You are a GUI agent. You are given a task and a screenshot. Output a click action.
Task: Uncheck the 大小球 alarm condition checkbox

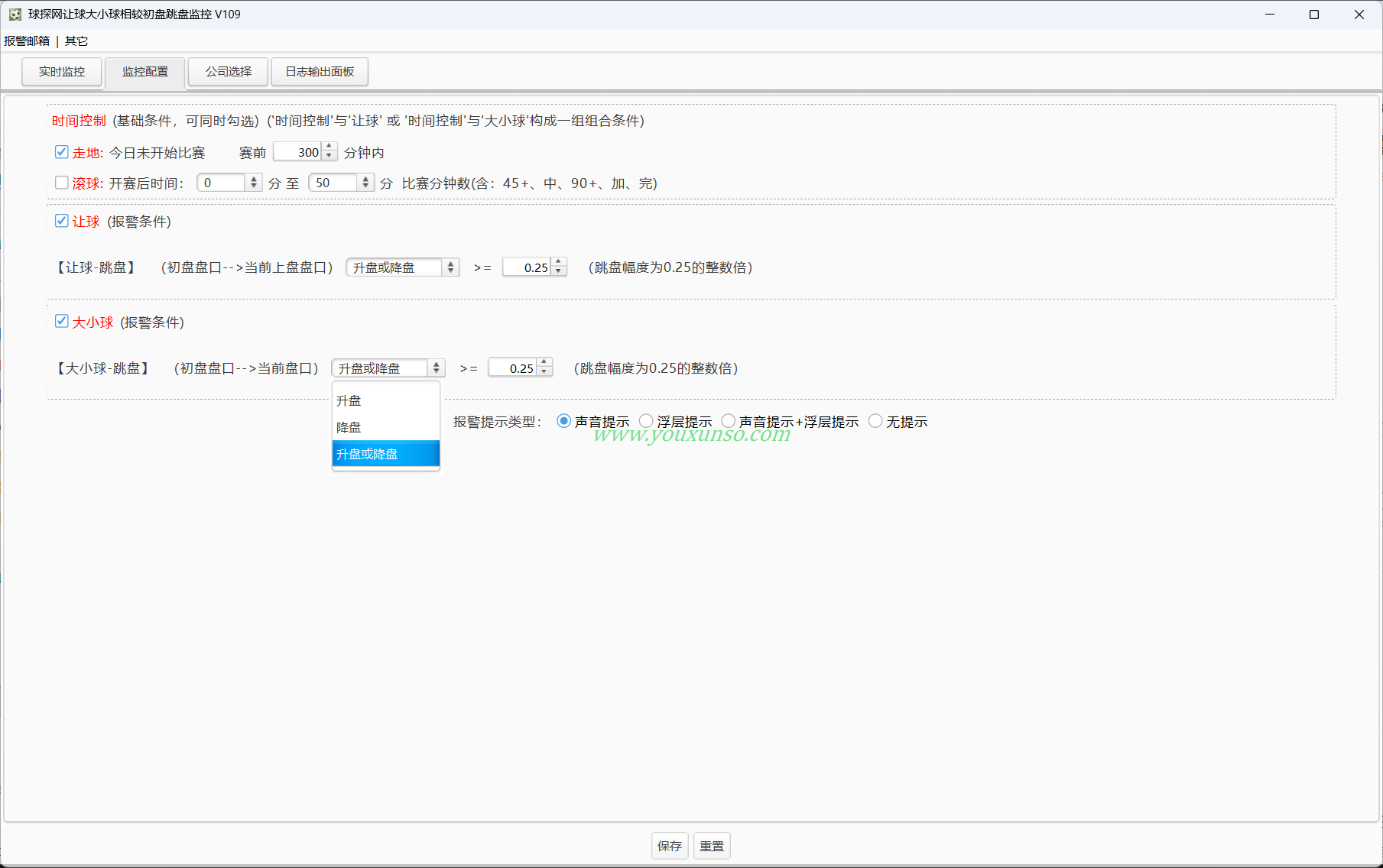[62, 322]
